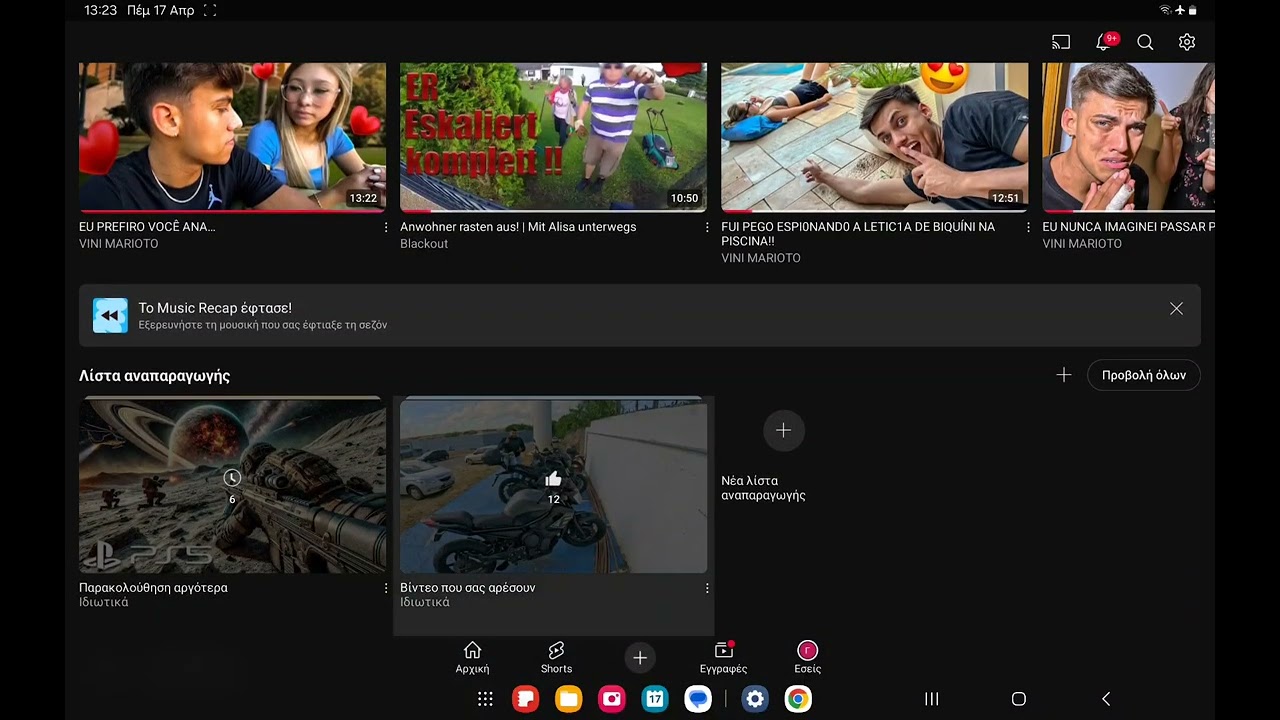Open the Βίντεο που σας αρέσουν thumbnail
The height and width of the screenshot is (720, 1280).
coord(553,485)
